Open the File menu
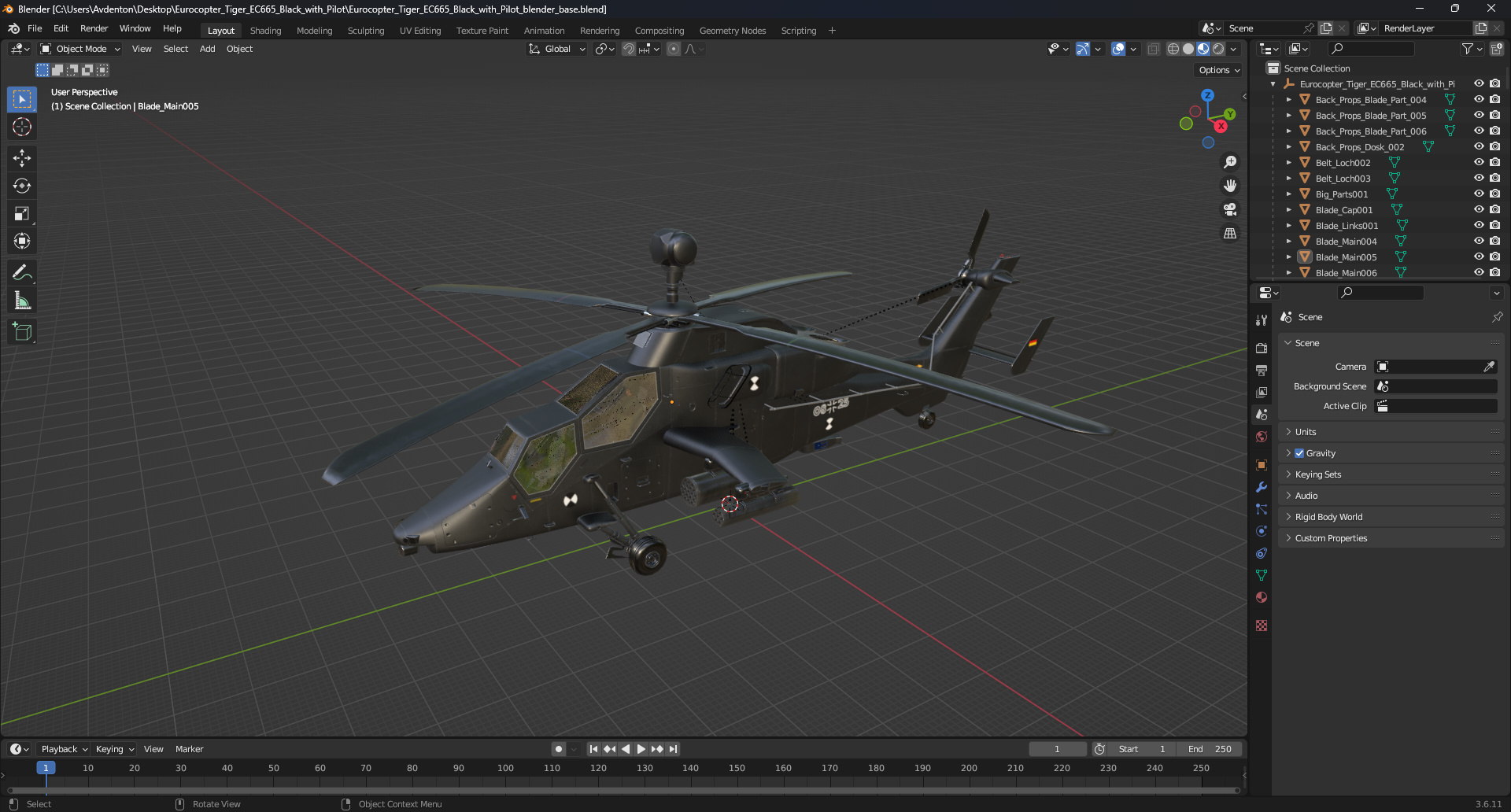1511x812 pixels. point(35,28)
